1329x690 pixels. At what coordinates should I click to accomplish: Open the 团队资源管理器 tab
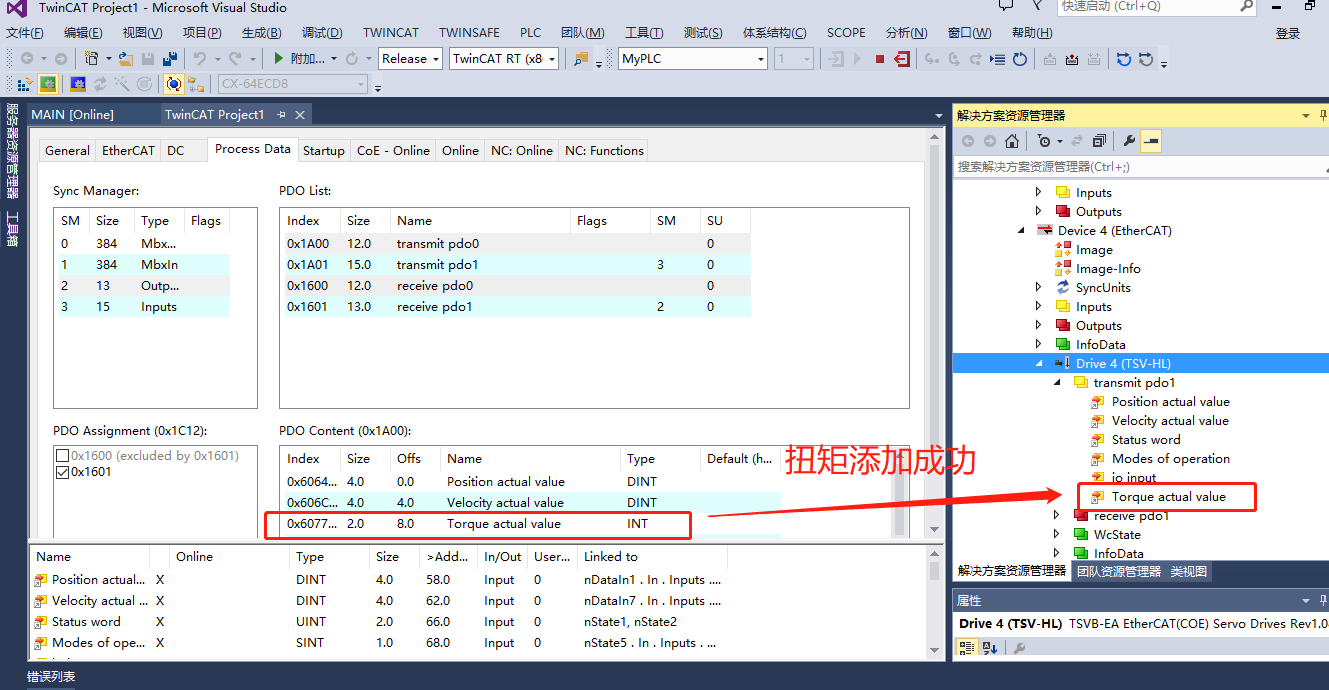tap(1119, 571)
